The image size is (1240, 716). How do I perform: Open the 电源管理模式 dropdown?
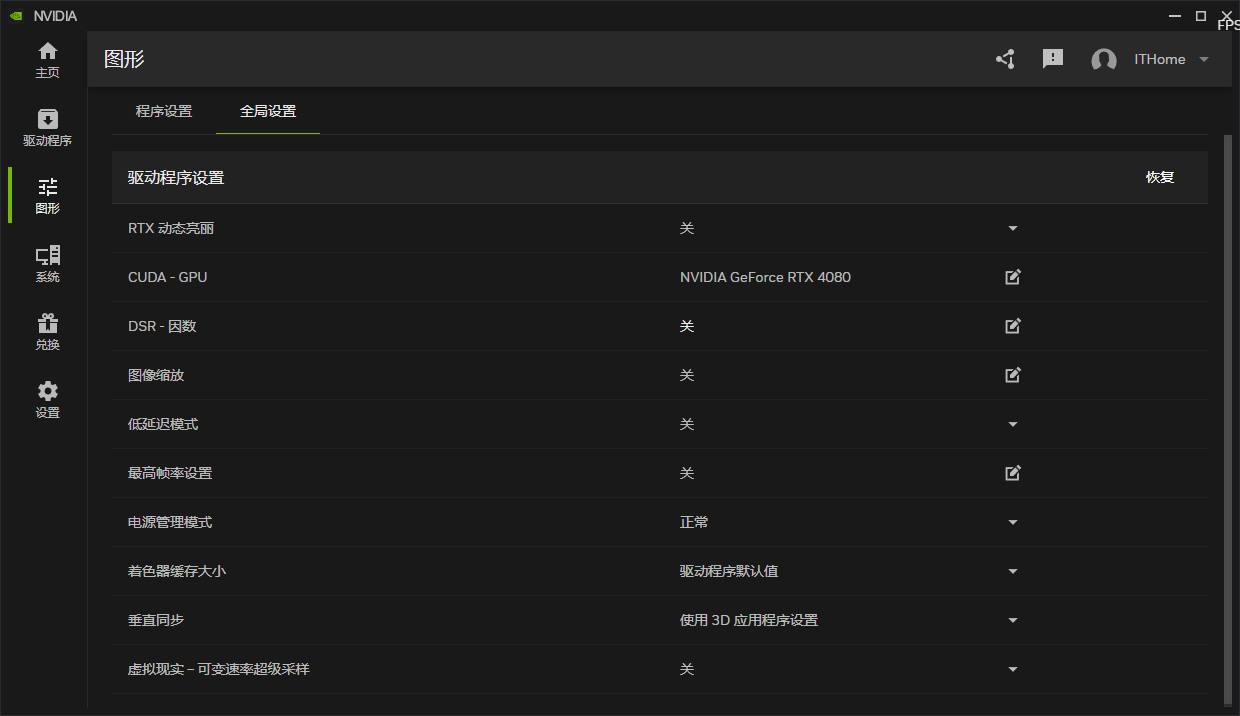pyautogui.click(x=1012, y=522)
